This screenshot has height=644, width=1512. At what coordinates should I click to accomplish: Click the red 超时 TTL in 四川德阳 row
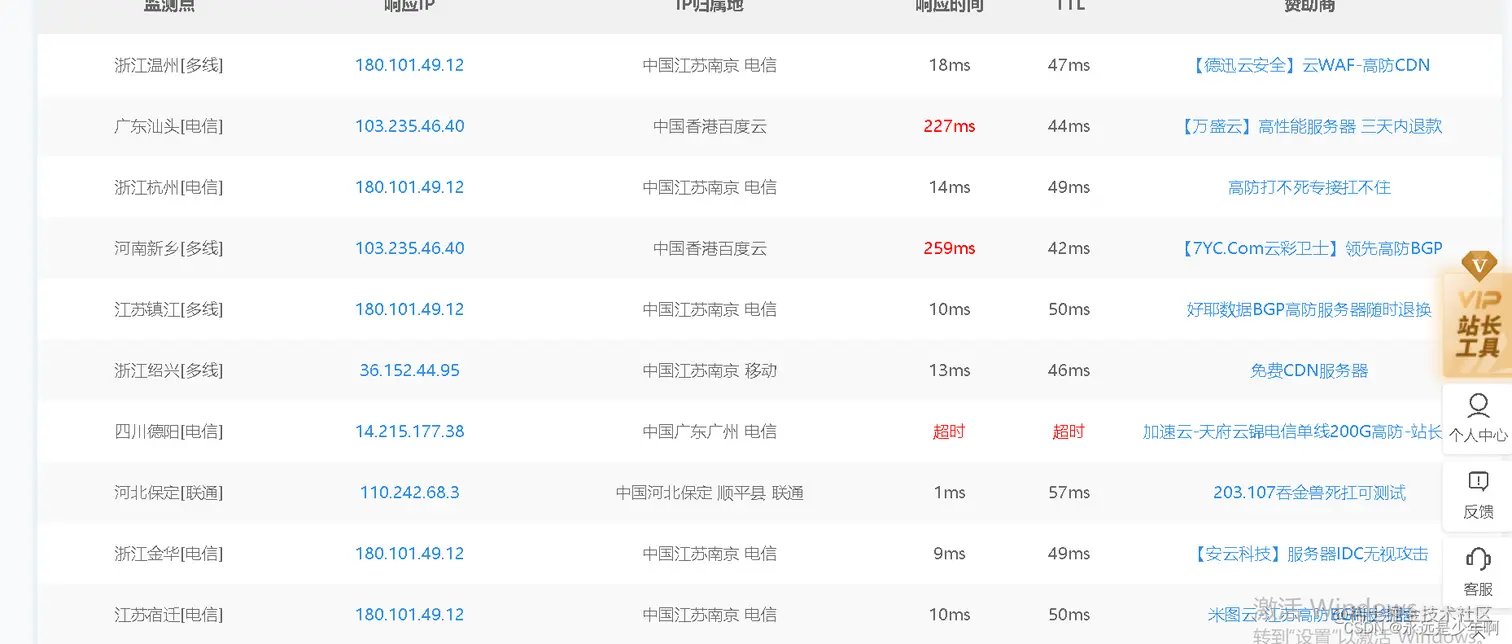click(1069, 431)
